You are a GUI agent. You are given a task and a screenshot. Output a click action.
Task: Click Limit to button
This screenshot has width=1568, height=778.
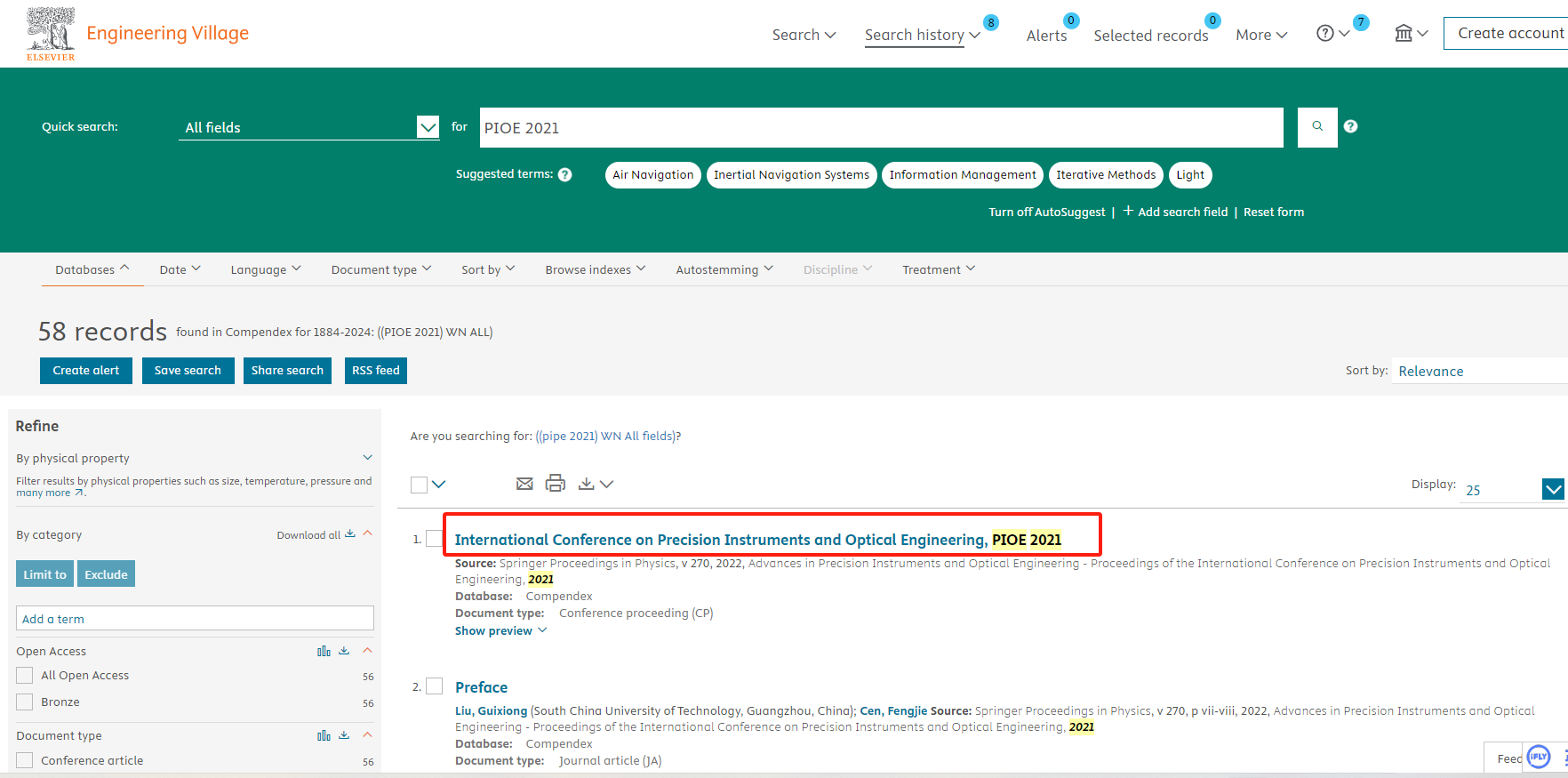click(x=45, y=574)
